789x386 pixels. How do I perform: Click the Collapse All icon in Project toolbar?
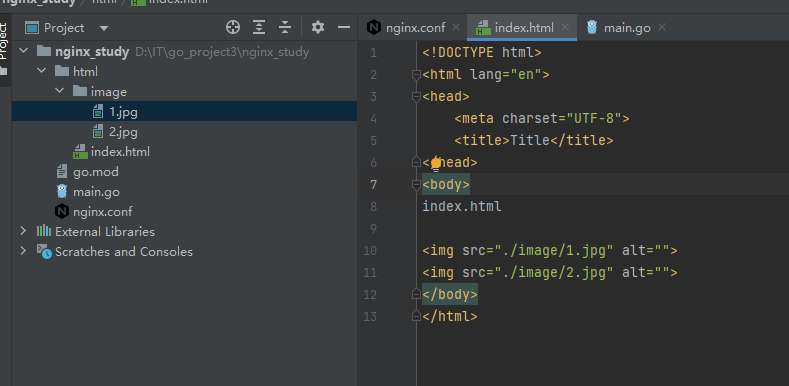[x=285, y=28]
